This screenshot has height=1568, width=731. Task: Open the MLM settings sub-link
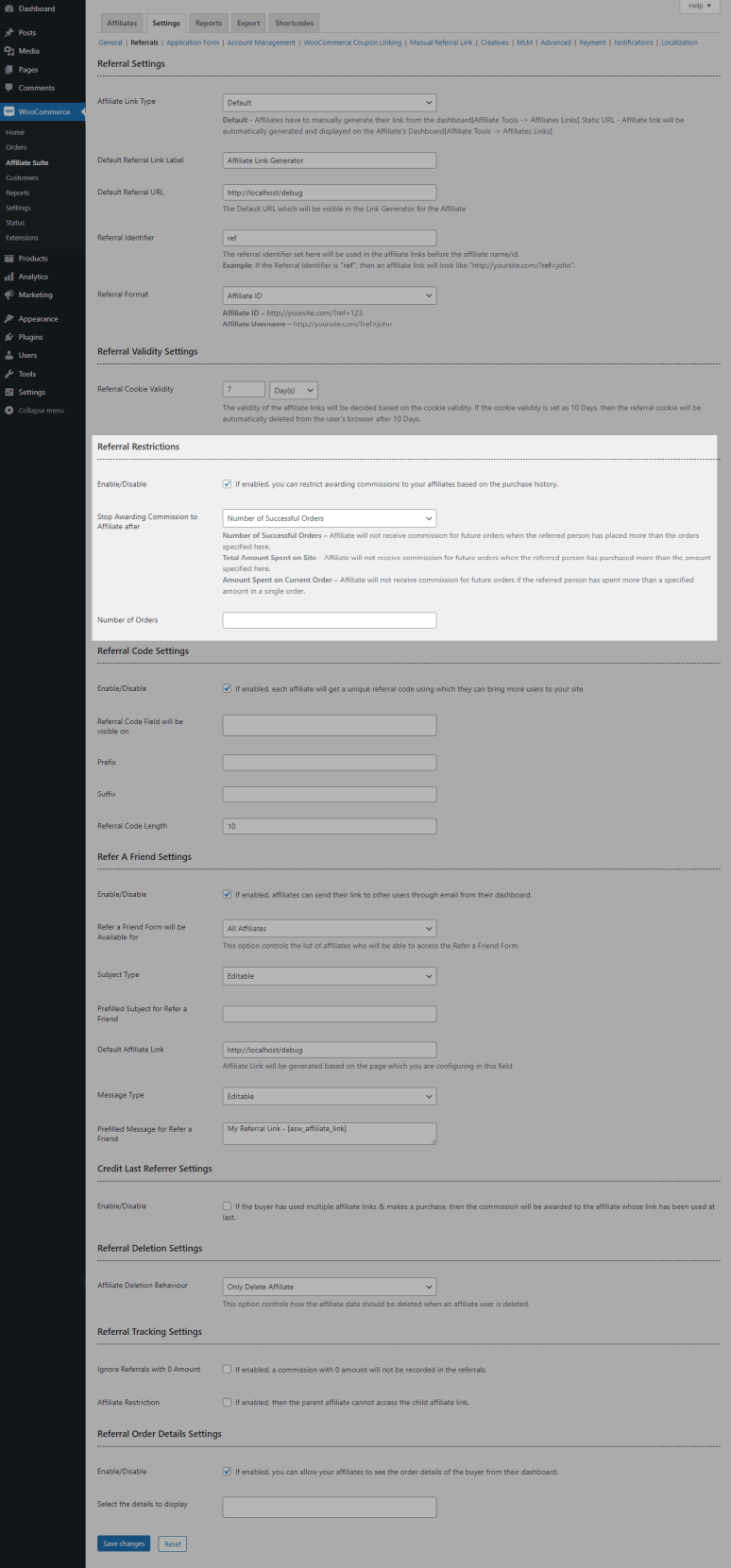[524, 42]
